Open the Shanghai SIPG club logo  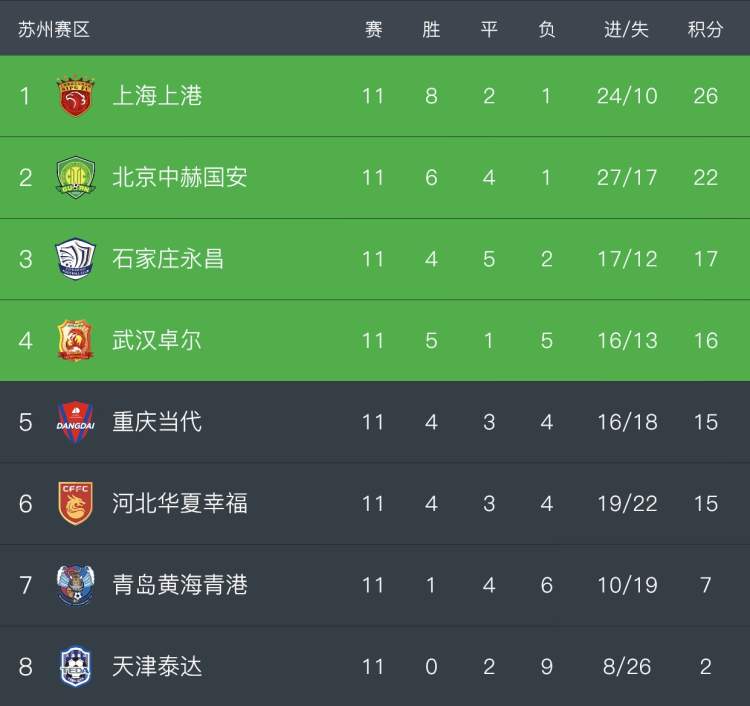click(75, 96)
